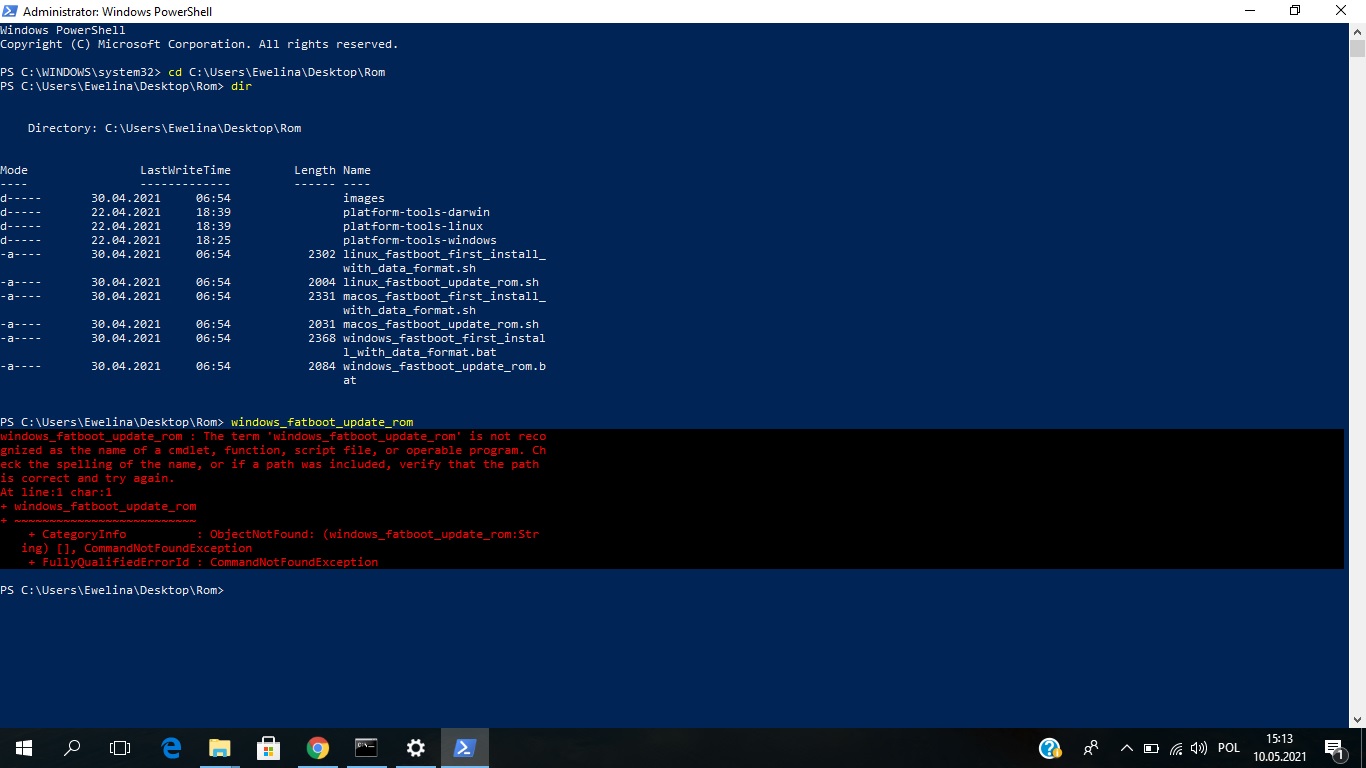The height and width of the screenshot is (768, 1366).
Task: Click the window title 'Administrator: Windows PowerShell'
Action: coord(117,11)
